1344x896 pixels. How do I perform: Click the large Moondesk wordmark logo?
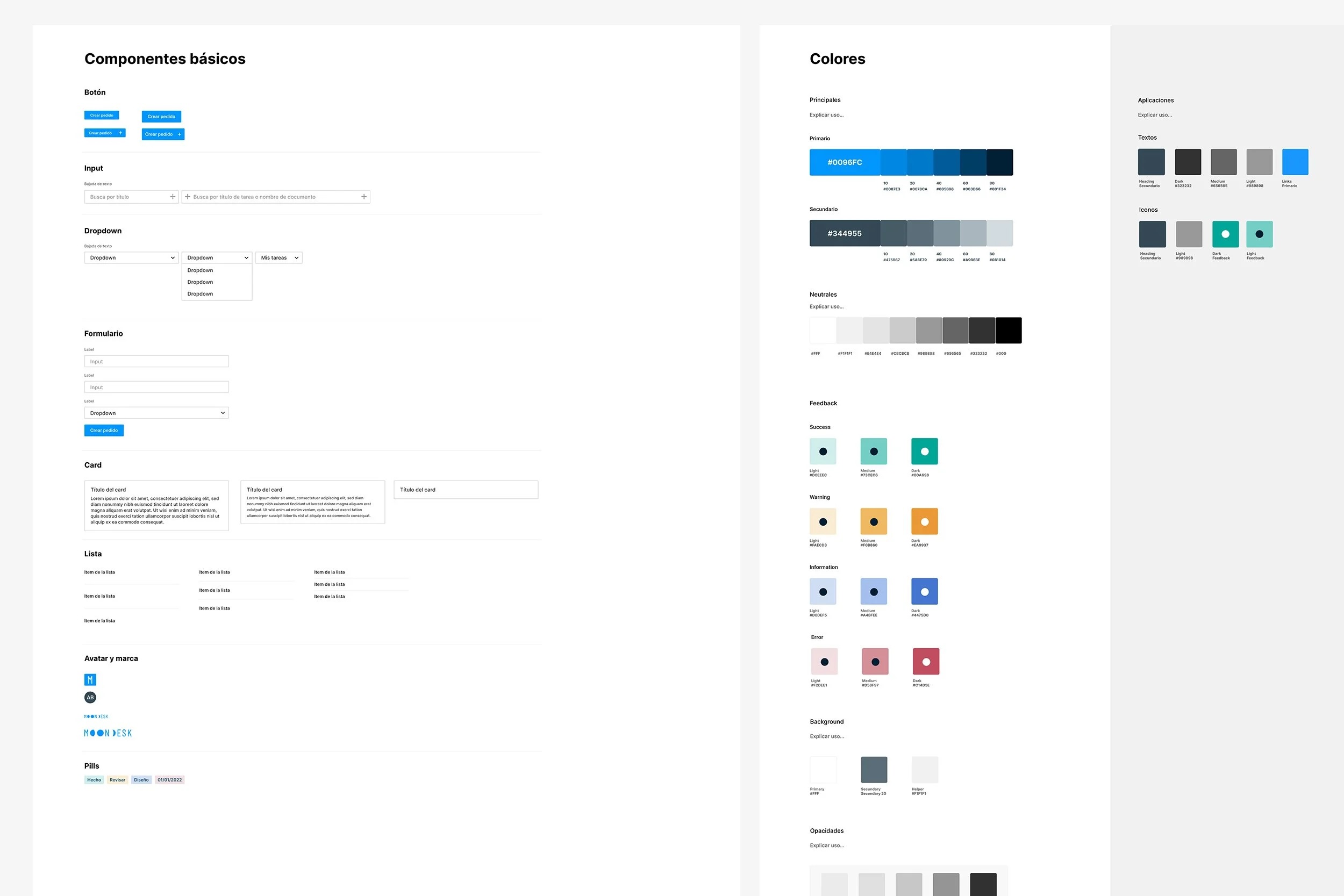click(108, 733)
